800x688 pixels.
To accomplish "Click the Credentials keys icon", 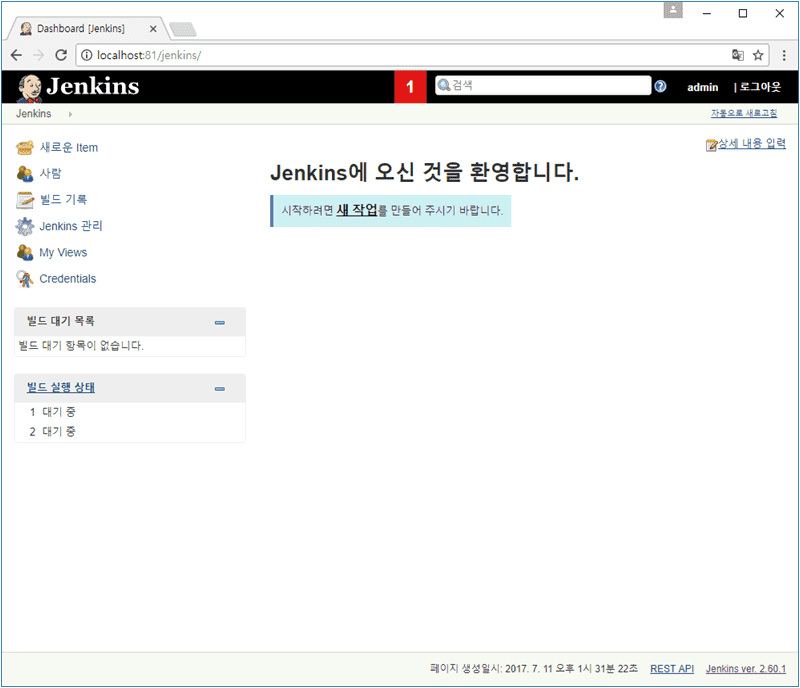I will tap(24, 279).
